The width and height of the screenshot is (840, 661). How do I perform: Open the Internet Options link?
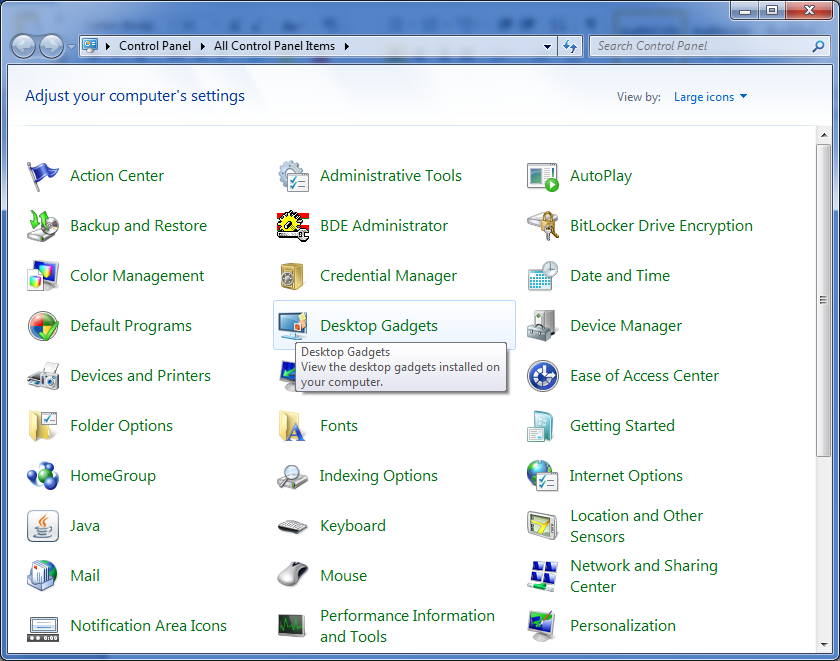pos(626,476)
